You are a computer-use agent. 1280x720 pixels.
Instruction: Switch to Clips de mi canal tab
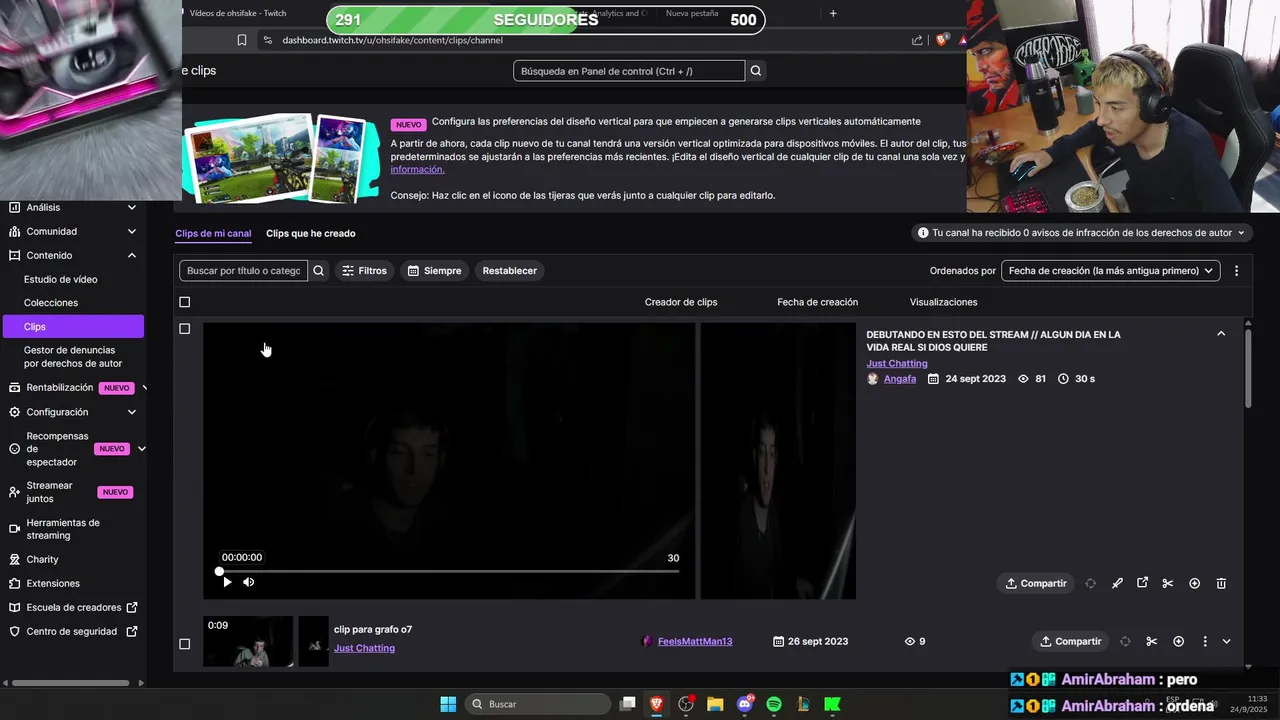click(213, 234)
